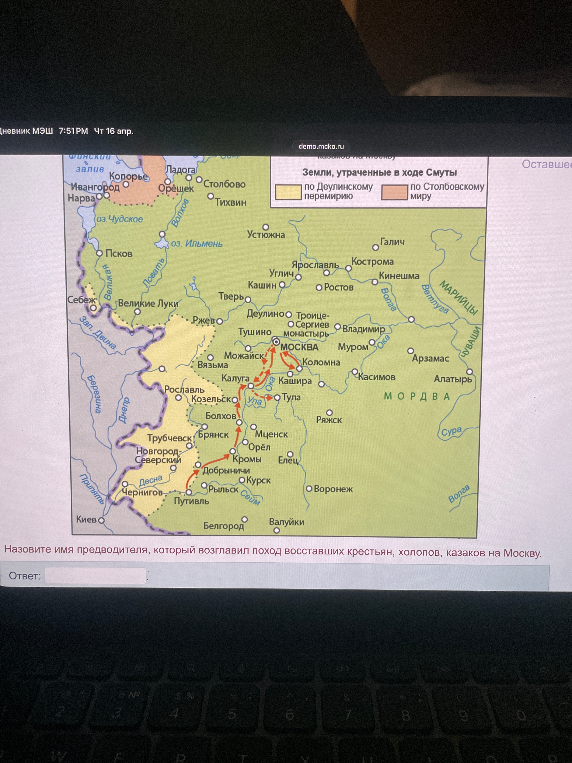Click the МОРДВА region label
572x763 pixels.
pyautogui.click(x=418, y=396)
